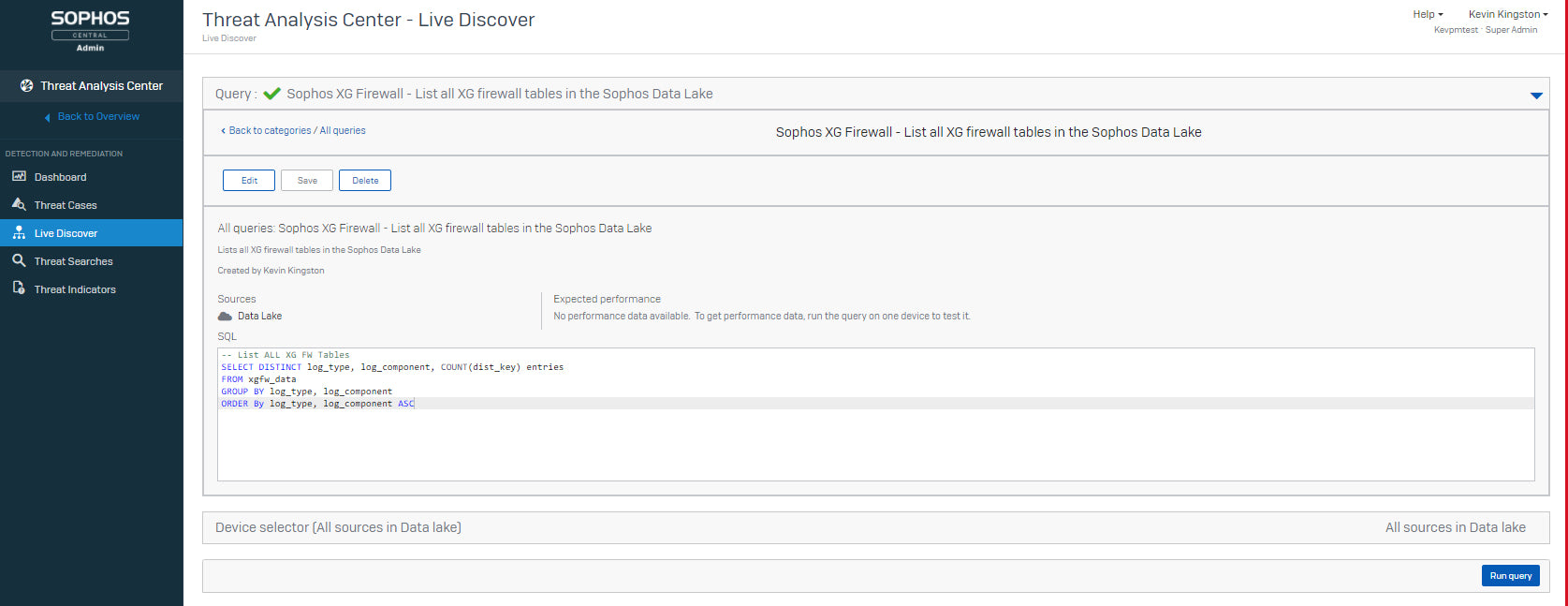Click 'All sources in Data lake' text at right

(1456, 527)
